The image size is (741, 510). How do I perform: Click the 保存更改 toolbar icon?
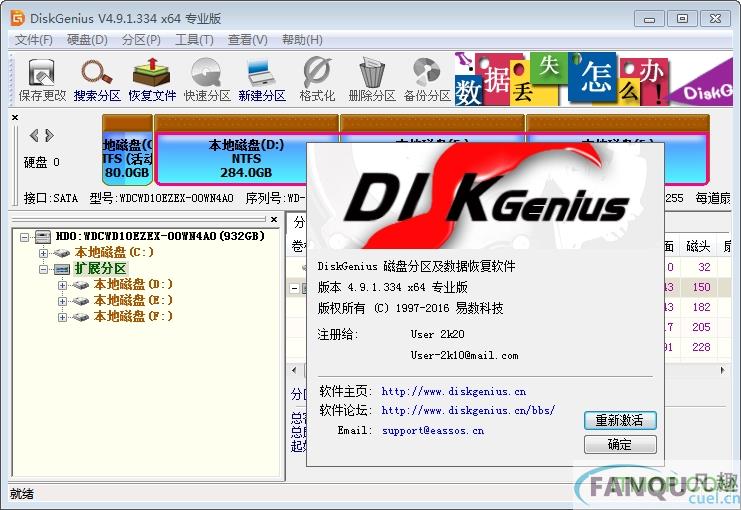click(x=42, y=79)
